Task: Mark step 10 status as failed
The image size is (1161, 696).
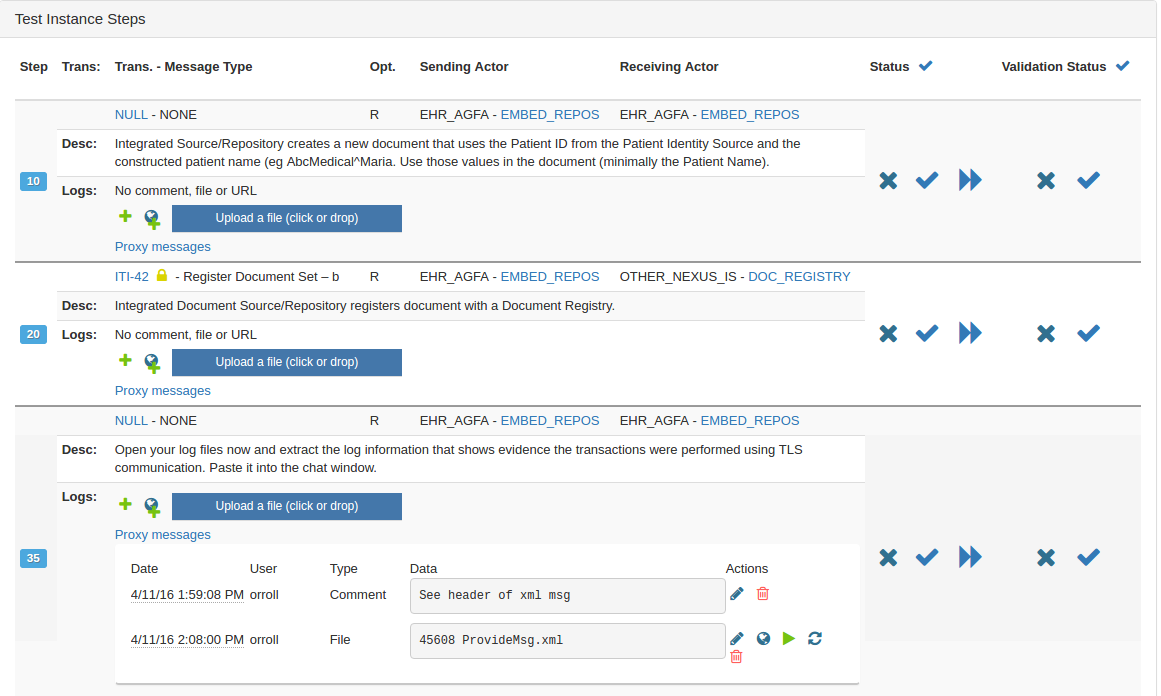Action: point(888,180)
